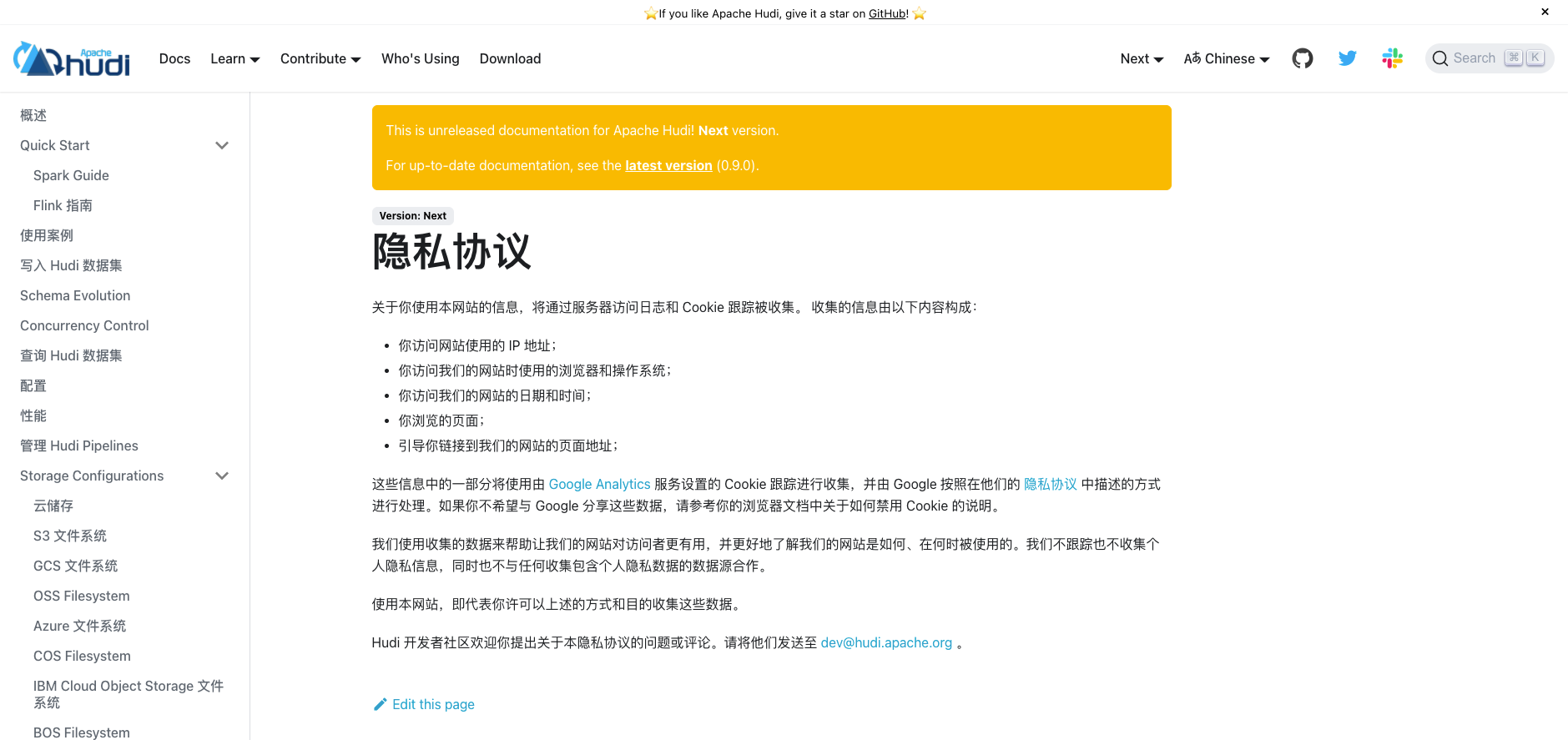Viewport: 1568px width, 740px height.
Task: Open Spark Guide in the sidebar
Action: coord(71,175)
